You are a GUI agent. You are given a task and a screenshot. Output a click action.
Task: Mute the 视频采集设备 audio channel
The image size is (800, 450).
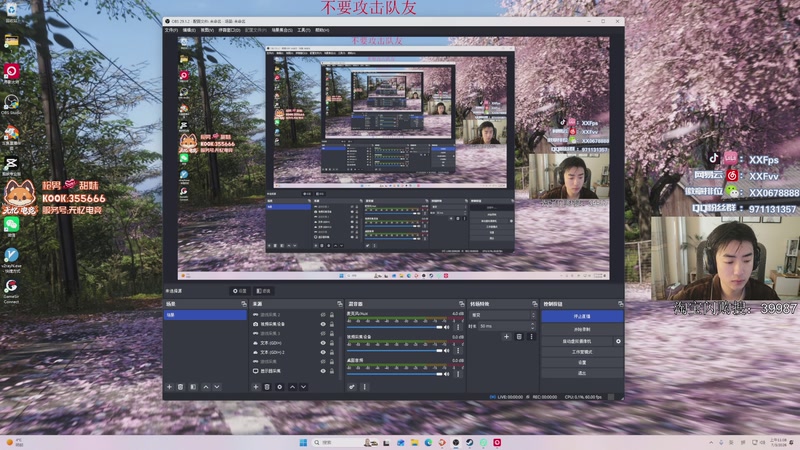point(447,351)
